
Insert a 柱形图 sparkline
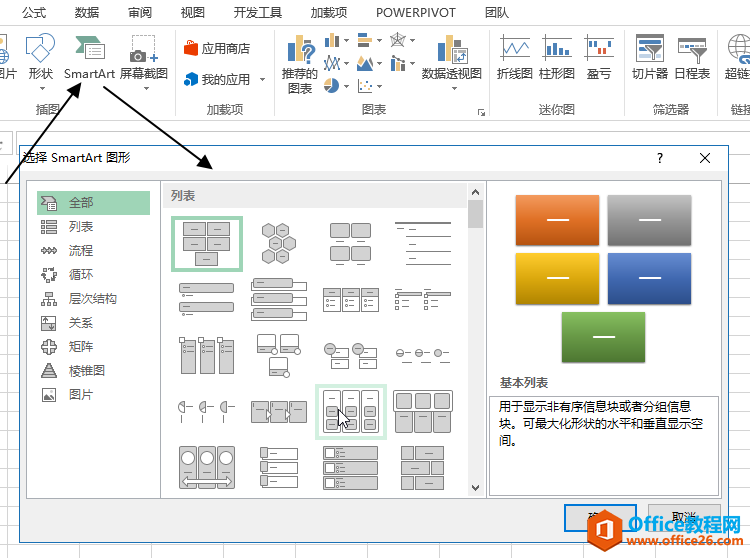[x=557, y=58]
